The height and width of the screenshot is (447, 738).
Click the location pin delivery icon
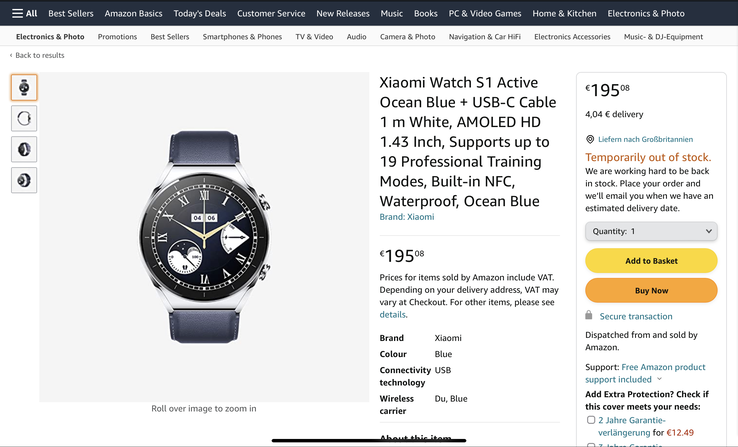590,139
